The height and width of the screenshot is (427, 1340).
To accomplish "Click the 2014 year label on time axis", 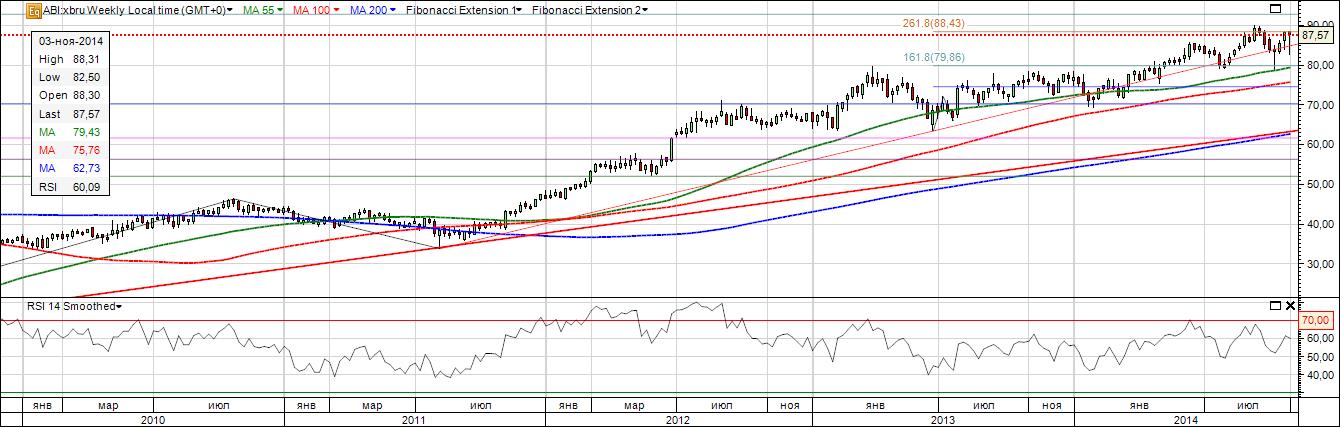I will [1185, 420].
